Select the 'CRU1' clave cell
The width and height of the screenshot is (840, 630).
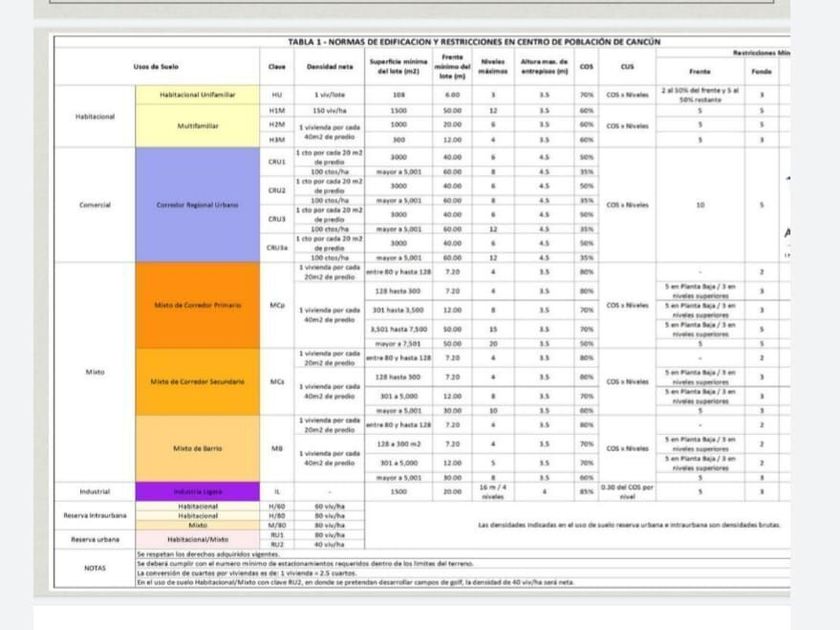(276, 162)
